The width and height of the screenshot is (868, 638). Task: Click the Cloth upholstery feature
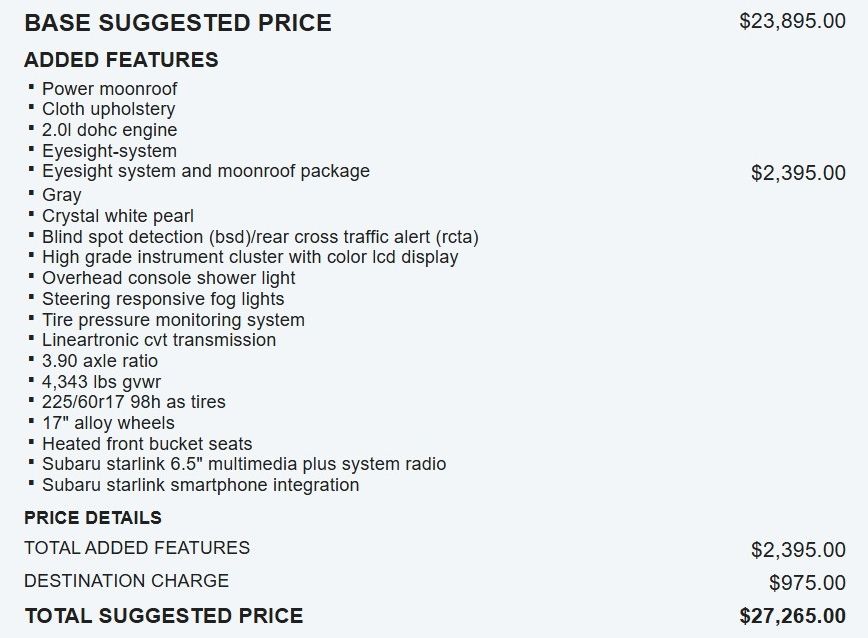tap(108, 109)
